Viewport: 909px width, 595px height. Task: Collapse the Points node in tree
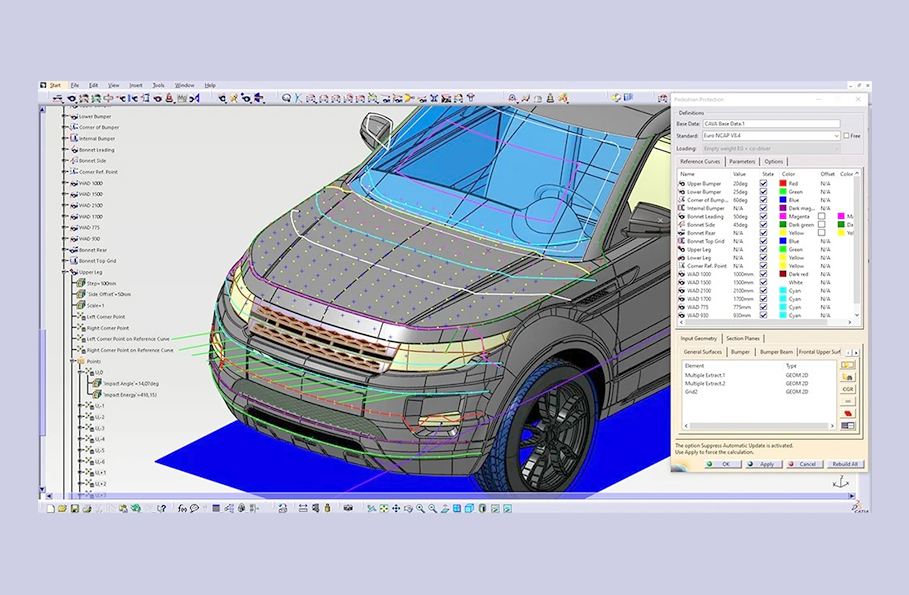click(73, 361)
